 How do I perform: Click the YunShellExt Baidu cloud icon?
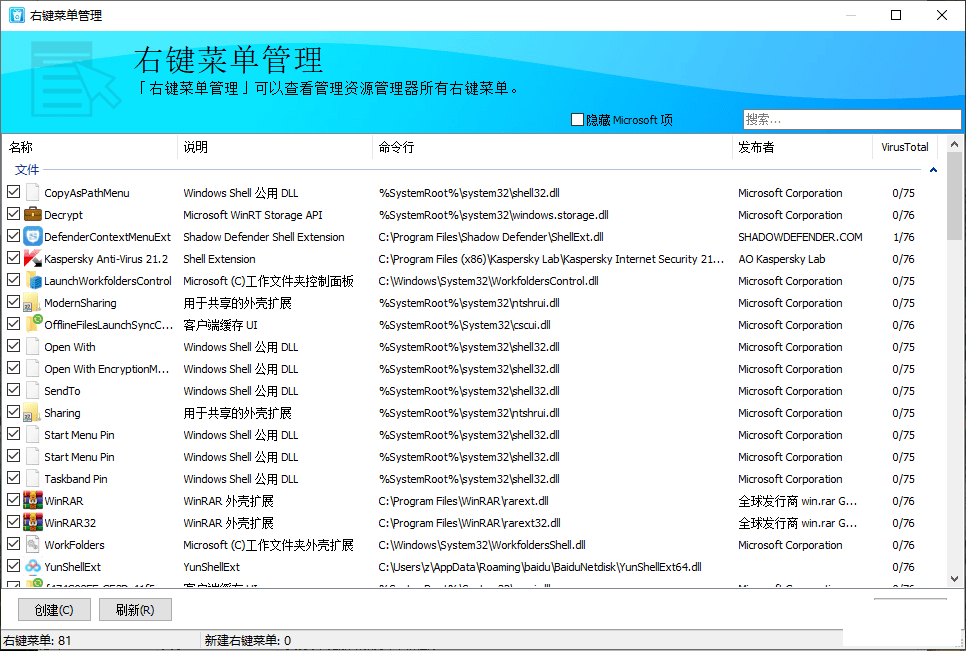tap(33, 567)
